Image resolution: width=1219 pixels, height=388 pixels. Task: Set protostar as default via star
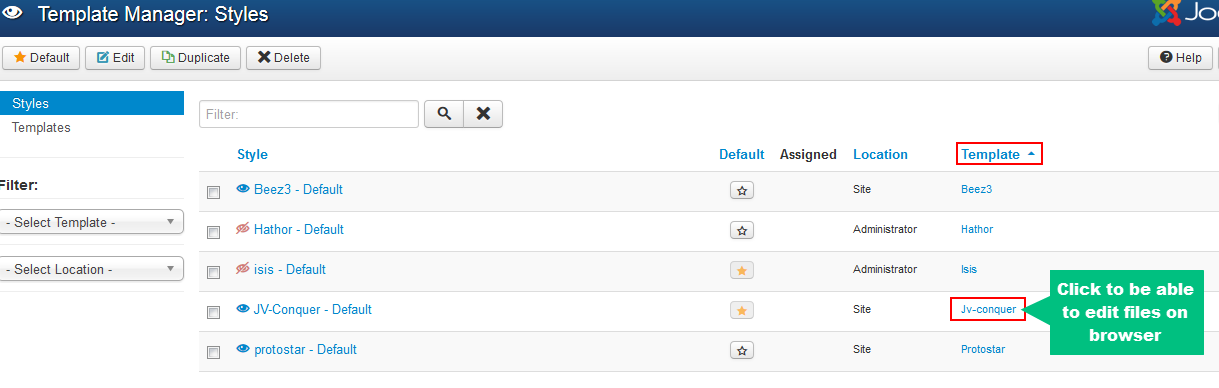click(x=742, y=350)
